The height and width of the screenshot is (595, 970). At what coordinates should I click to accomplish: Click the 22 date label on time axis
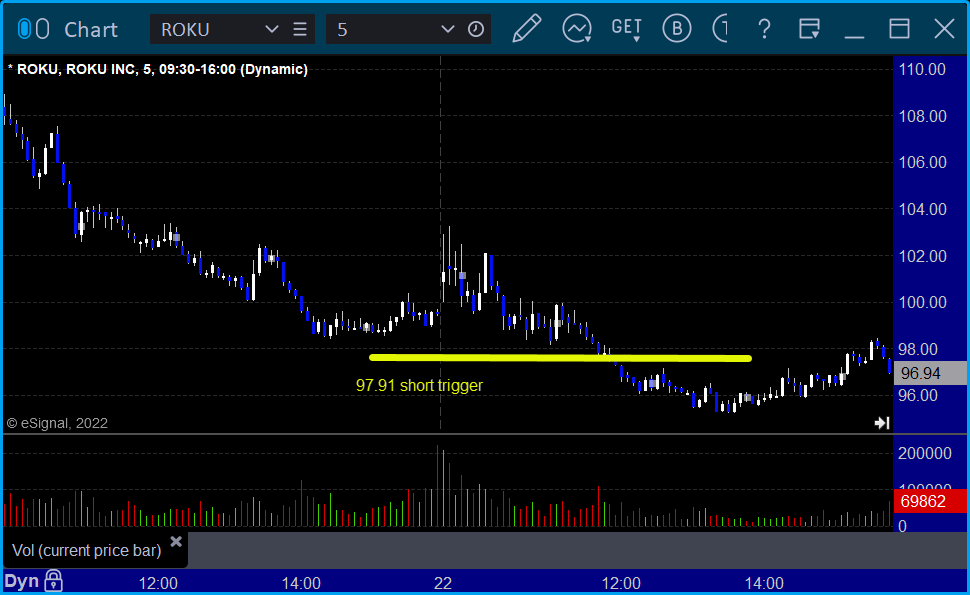442,583
